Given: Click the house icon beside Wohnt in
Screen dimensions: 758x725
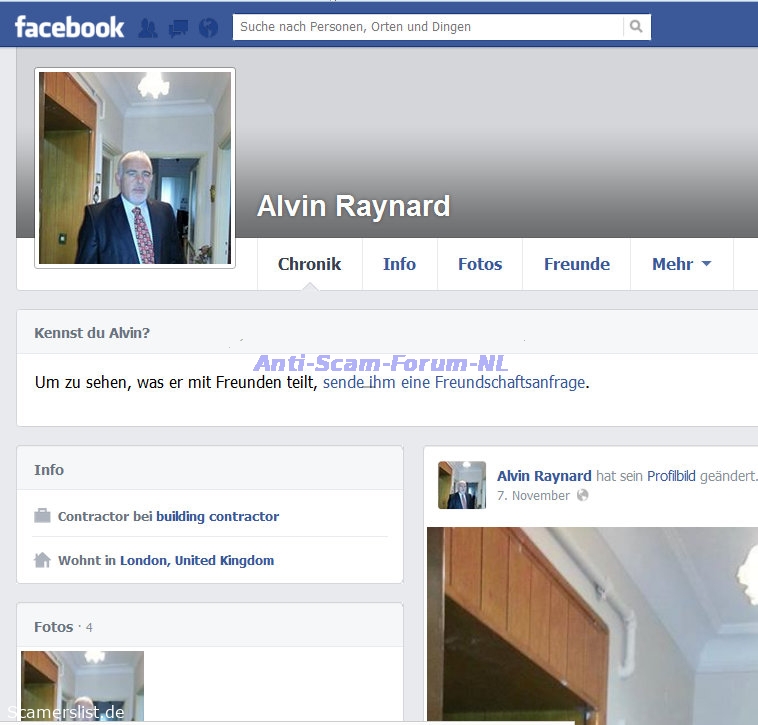Looking at the screenshot, I should point(42,560).
